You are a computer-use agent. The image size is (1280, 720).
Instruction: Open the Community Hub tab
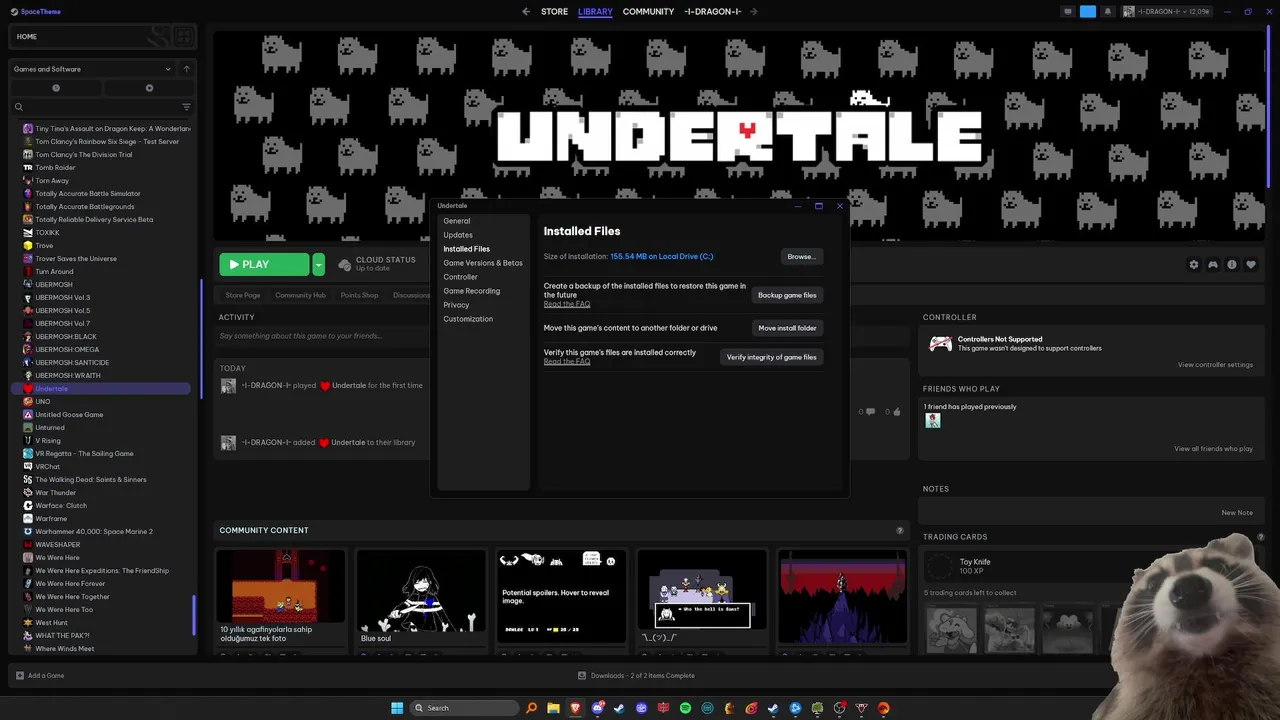tap(301, 295)
